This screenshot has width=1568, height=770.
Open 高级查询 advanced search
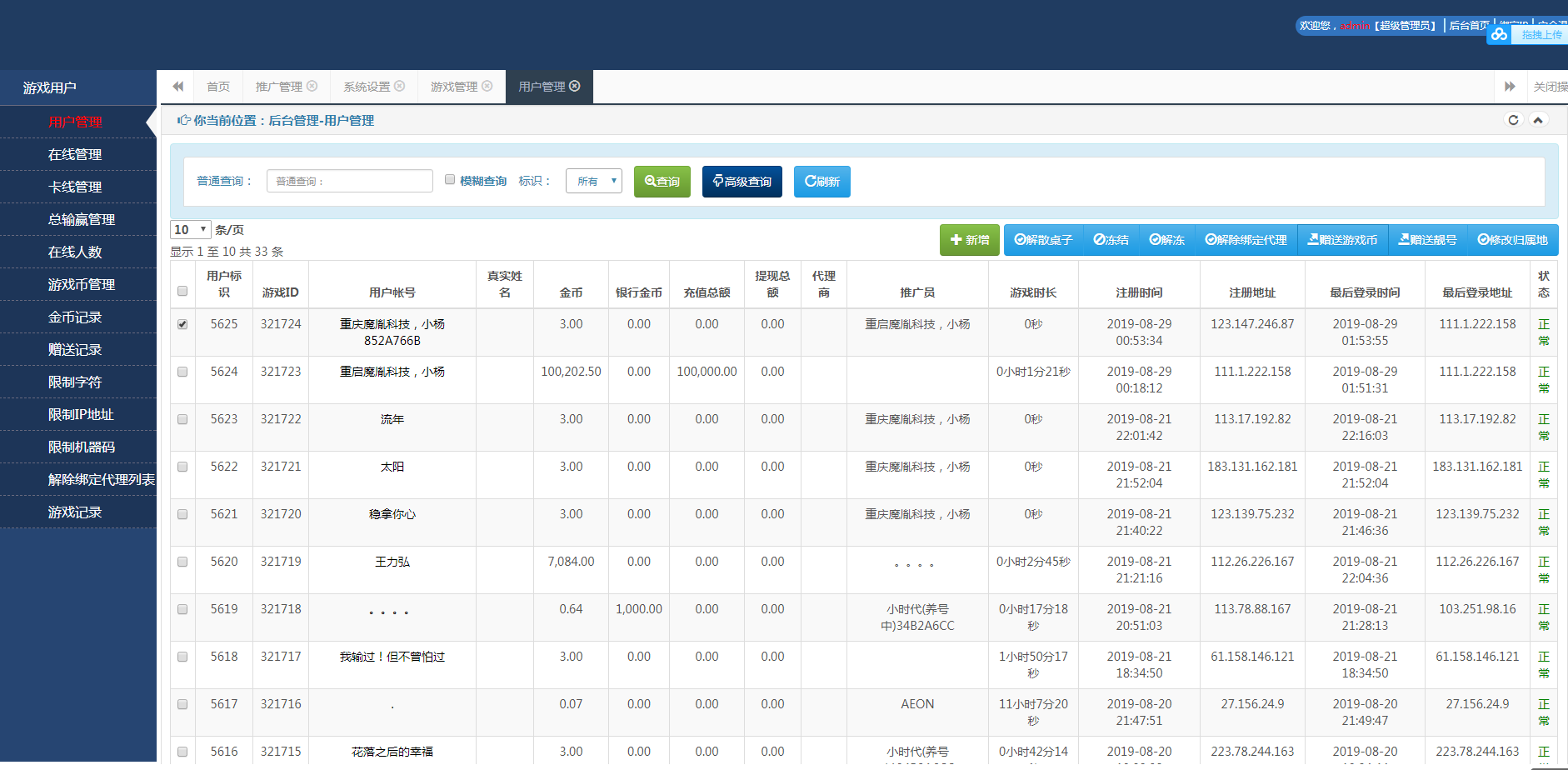pos(742,182)
